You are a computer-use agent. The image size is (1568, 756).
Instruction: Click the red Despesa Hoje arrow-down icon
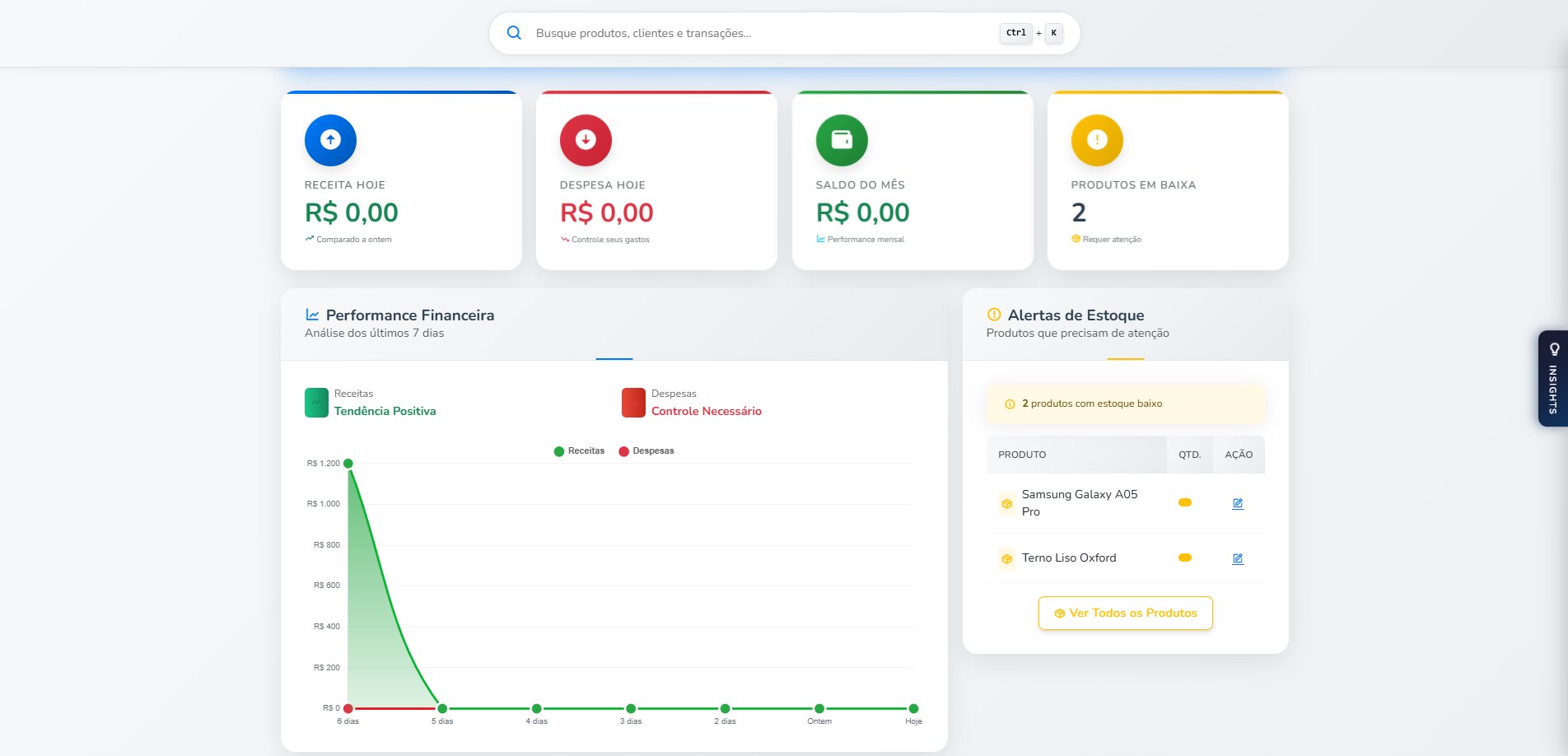pyautogui.click(x=586, y=140)
